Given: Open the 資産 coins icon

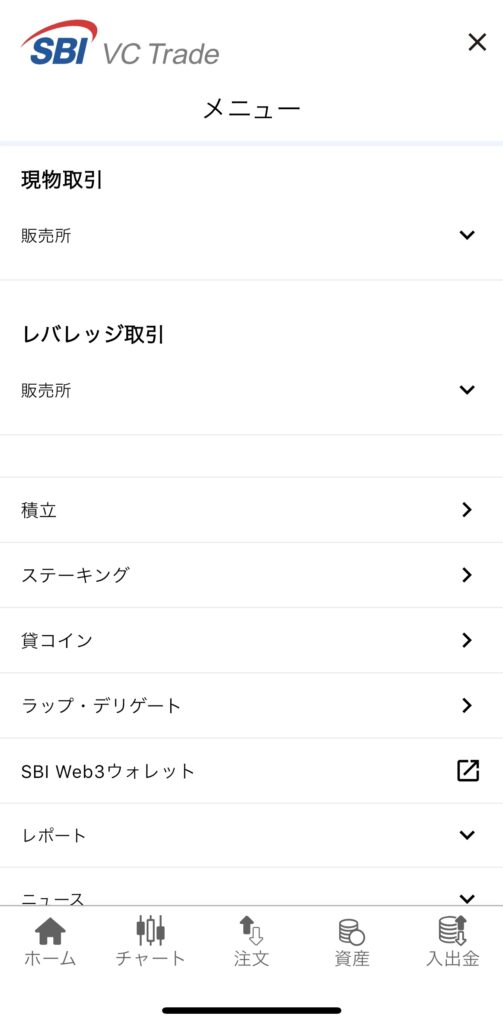Looking at the screenshot, I should pos(351,931).
